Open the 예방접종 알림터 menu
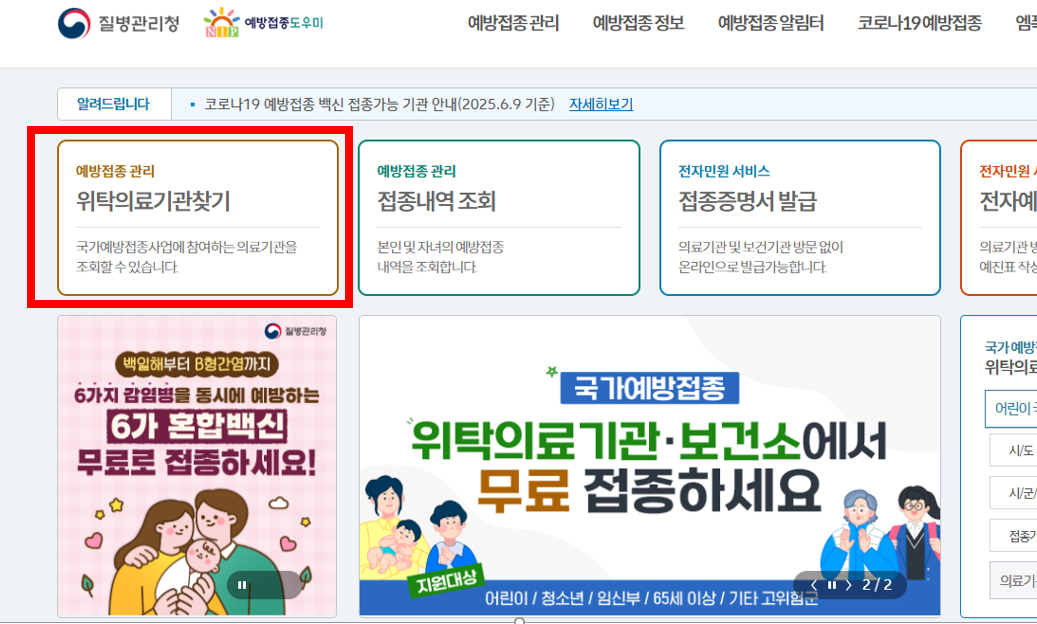This screenshot has height=624, width=1037. [770, 23]
